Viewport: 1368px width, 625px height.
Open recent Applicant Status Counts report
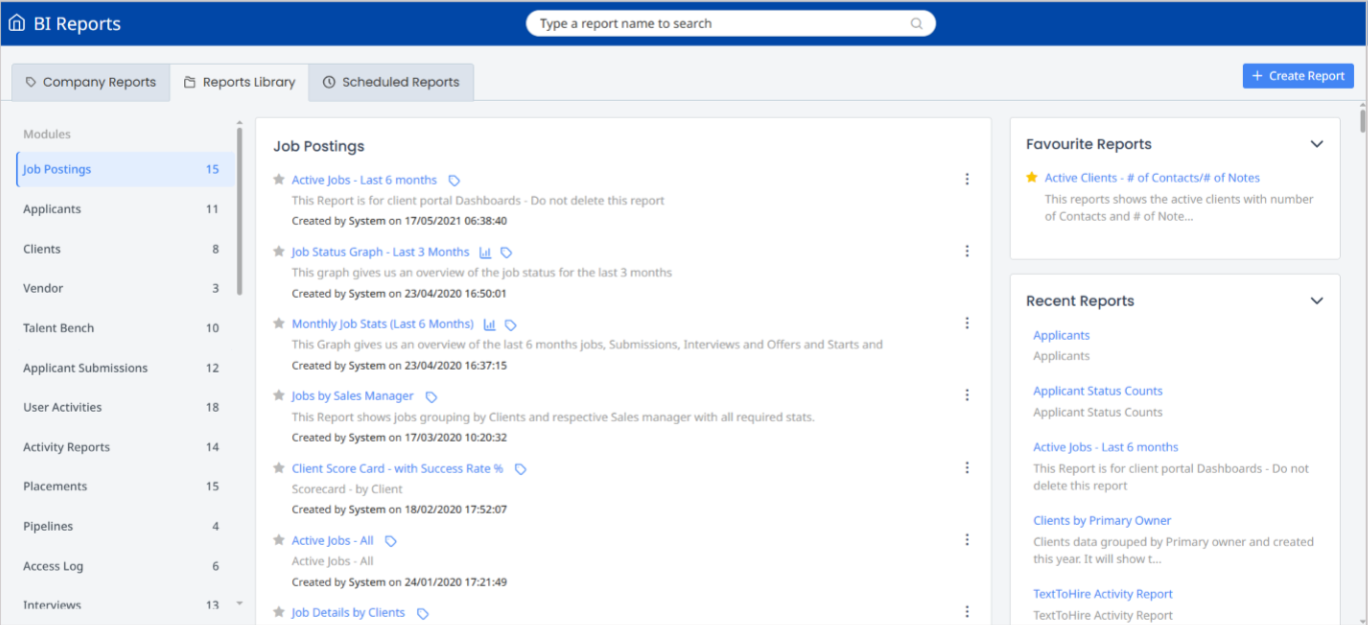[x=1097, y=391]
